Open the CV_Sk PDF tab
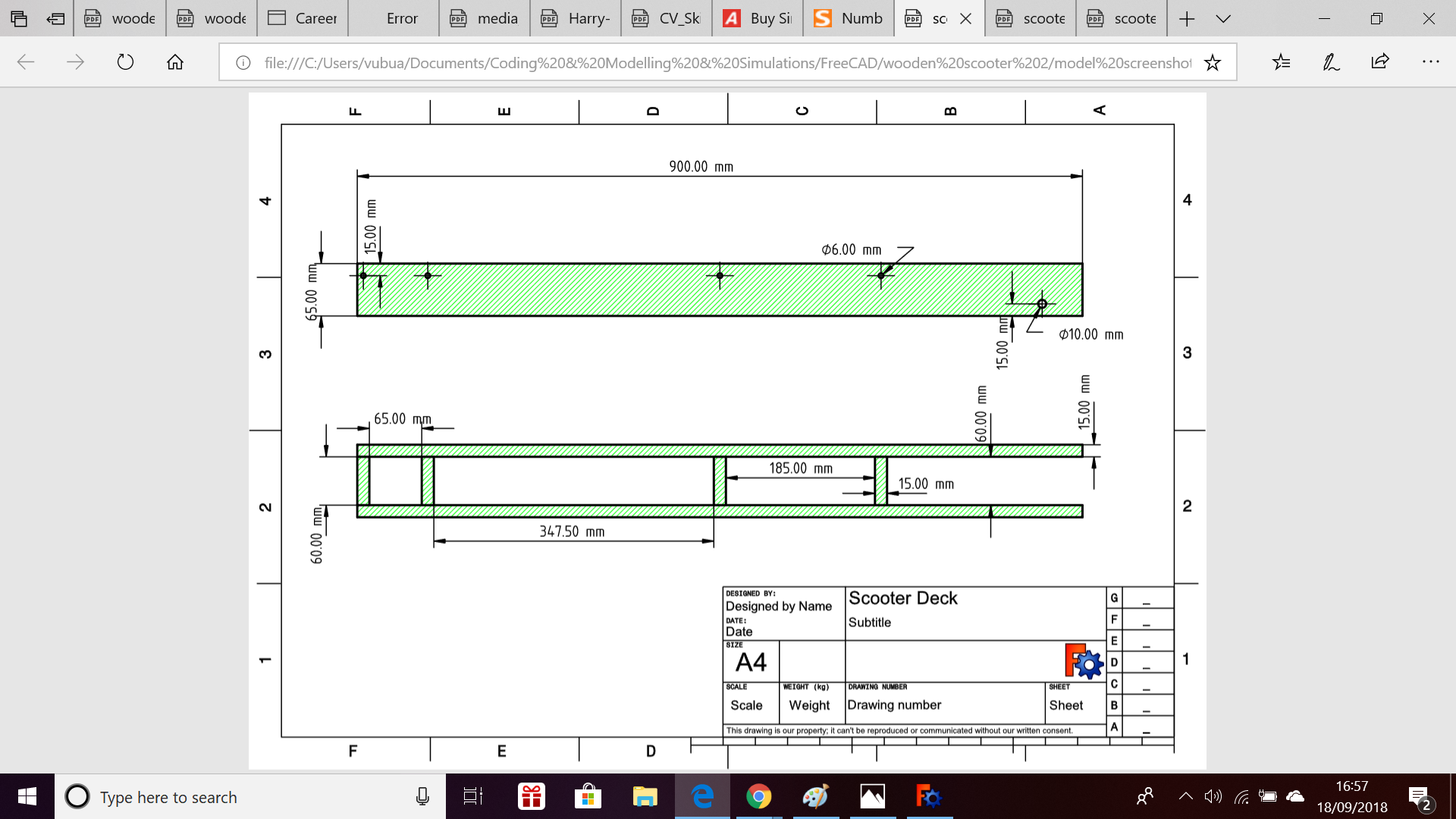This screenshot has height=819, width=1456. click(x=667, y=18)
